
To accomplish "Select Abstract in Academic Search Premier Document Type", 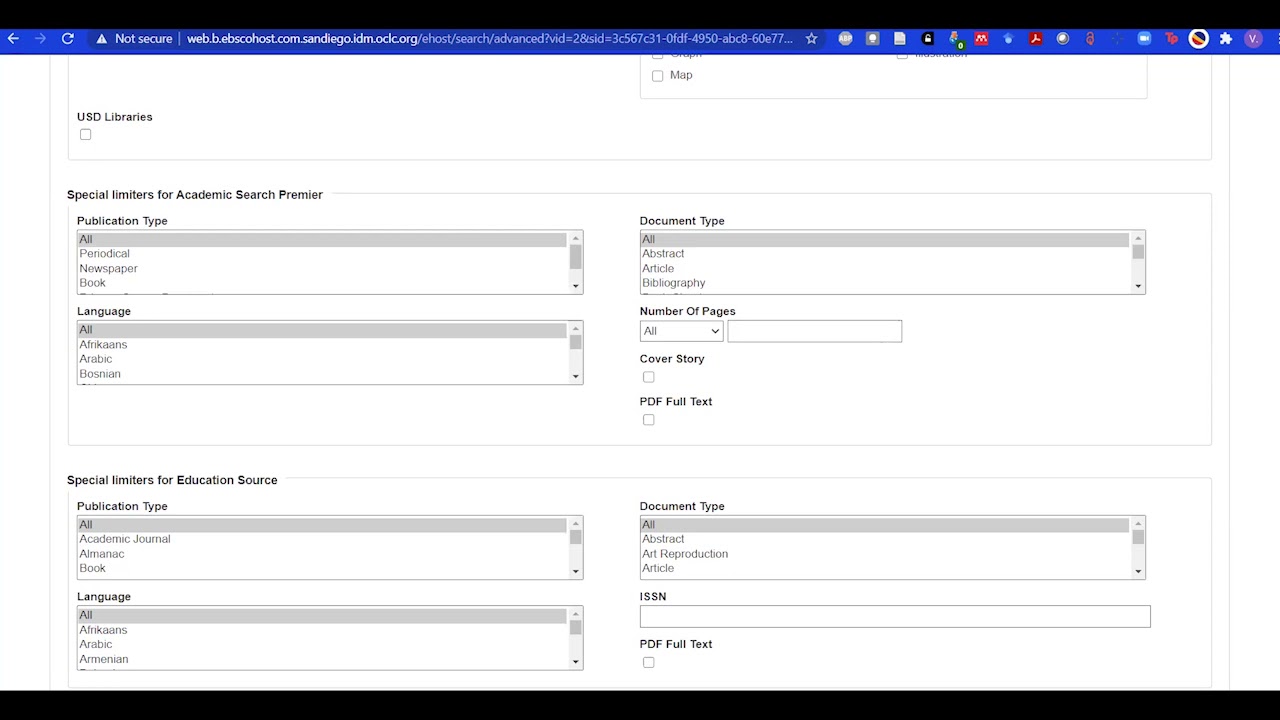I will pyautogui.click(x=885, y=254).
